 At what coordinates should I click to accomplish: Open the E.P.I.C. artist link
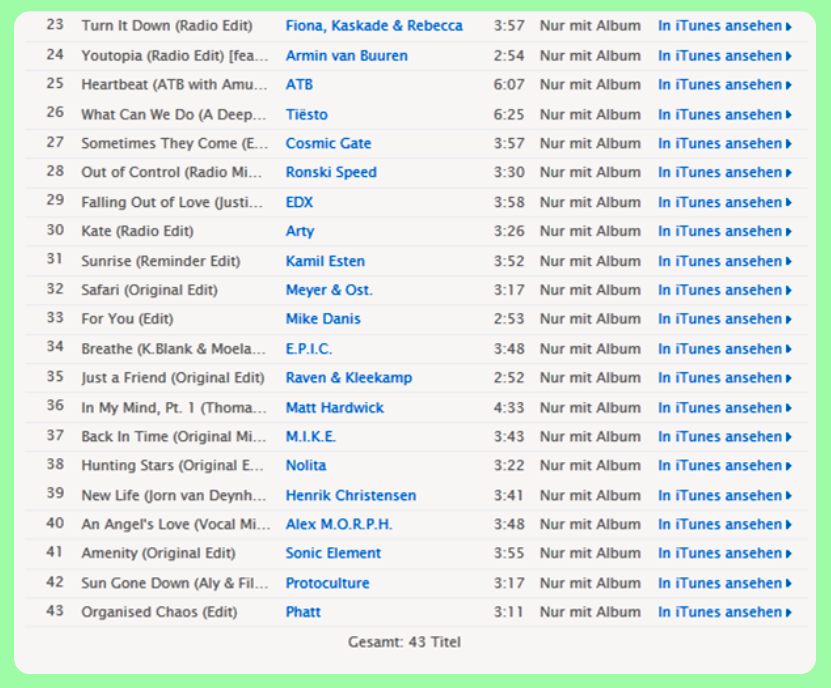pyautogui.click(x=309, y=349)
